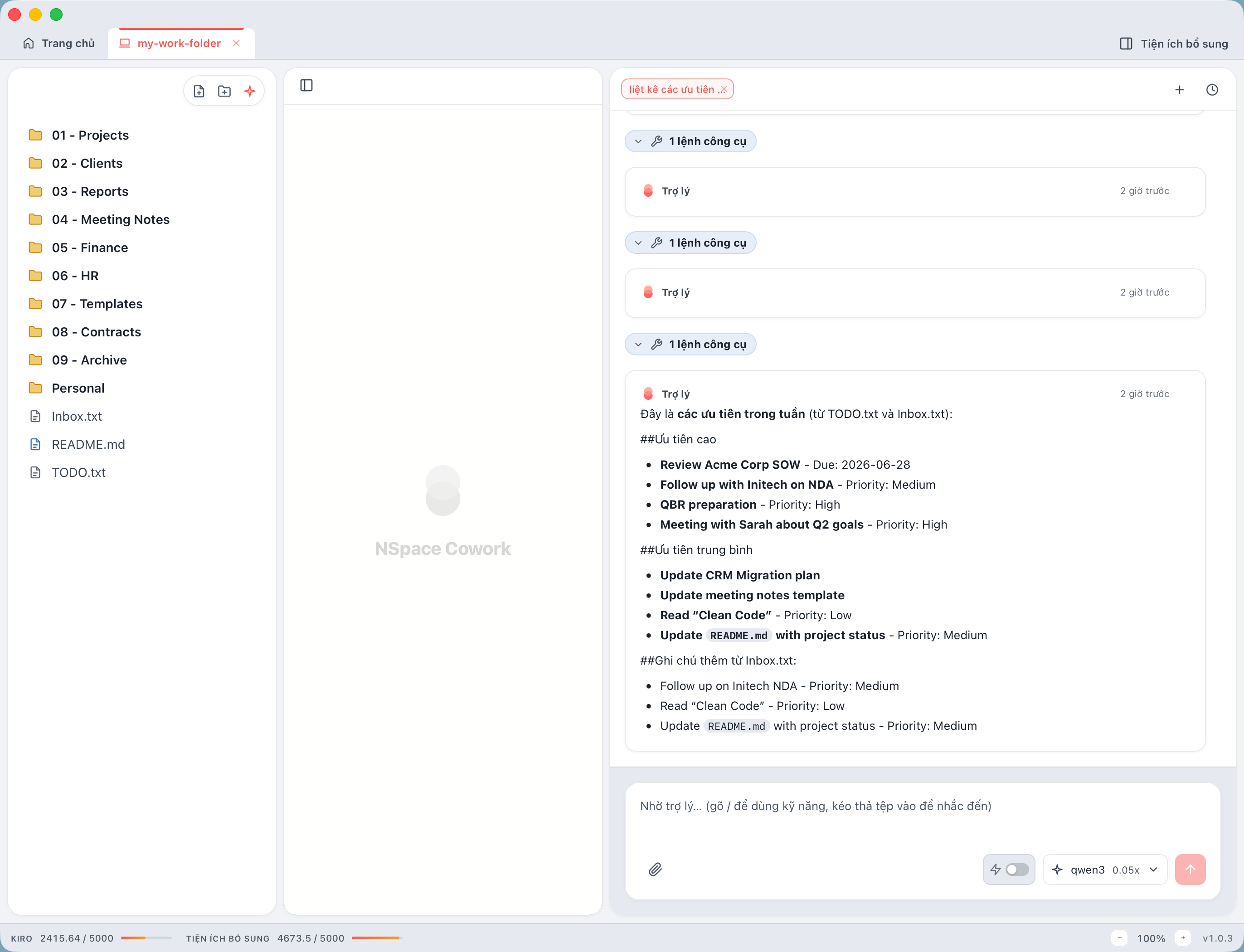The image size is (1244, 952).
Task: Switch to the Trang chủ tab
Action: coord(58,43)
